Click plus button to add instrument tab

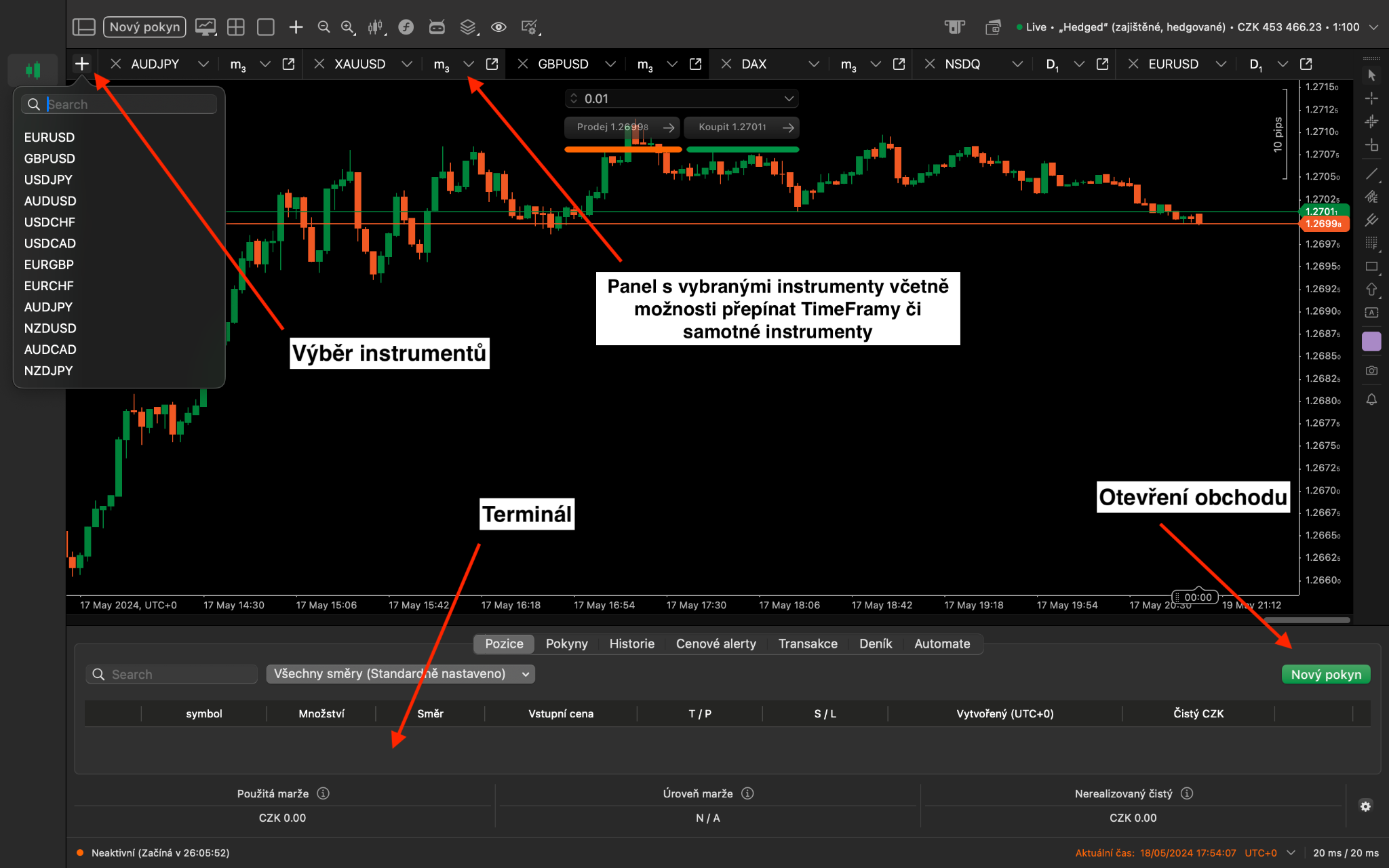coord(81,64)
